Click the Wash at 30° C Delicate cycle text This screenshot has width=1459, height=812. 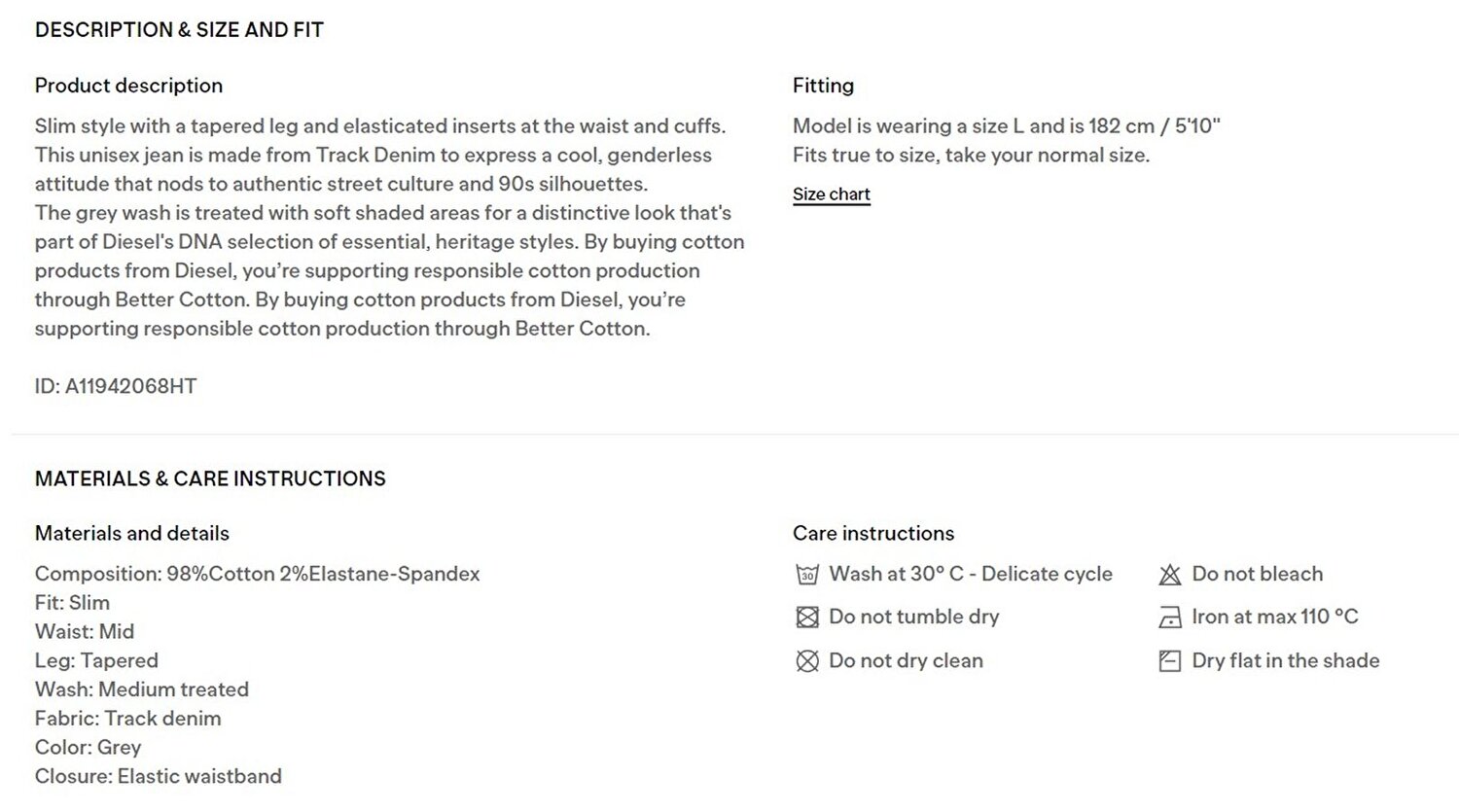point(971,574)
